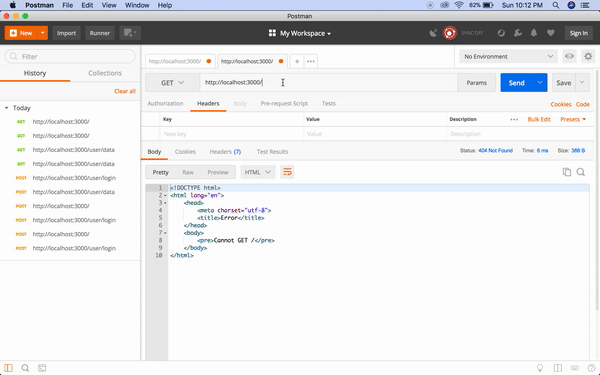The height and width of the screenshot is (375, 600).
Task: Select GET localhost:3000/user/data third history entry
Action: [73, 150]
